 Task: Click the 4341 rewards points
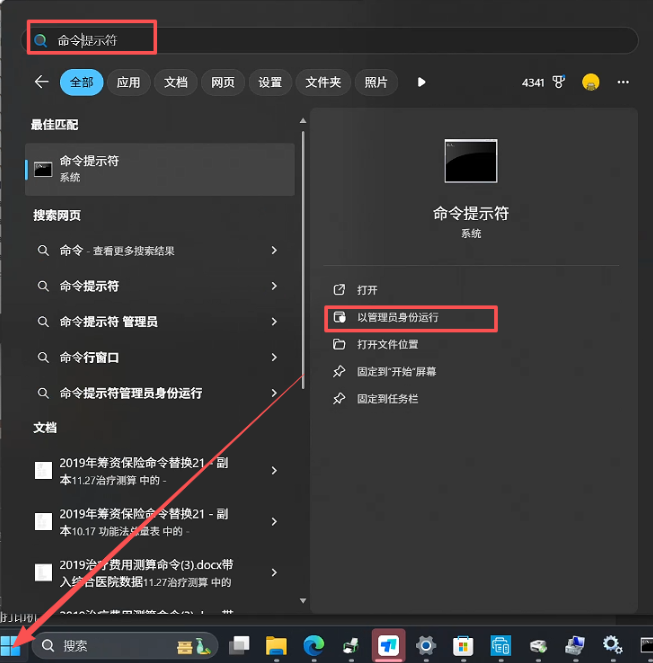533,82
